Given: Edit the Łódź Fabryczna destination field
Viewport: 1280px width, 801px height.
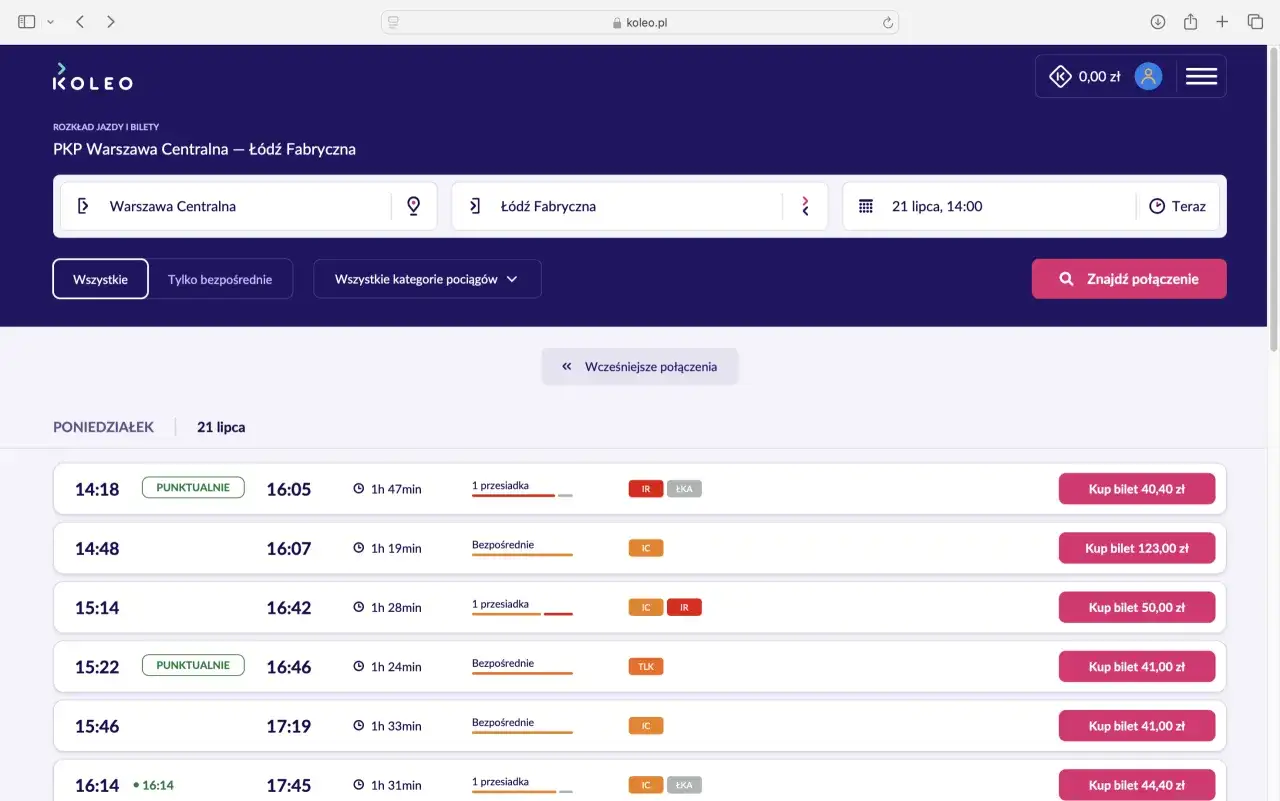Looking at the screenshot, I should click(630, 206).
